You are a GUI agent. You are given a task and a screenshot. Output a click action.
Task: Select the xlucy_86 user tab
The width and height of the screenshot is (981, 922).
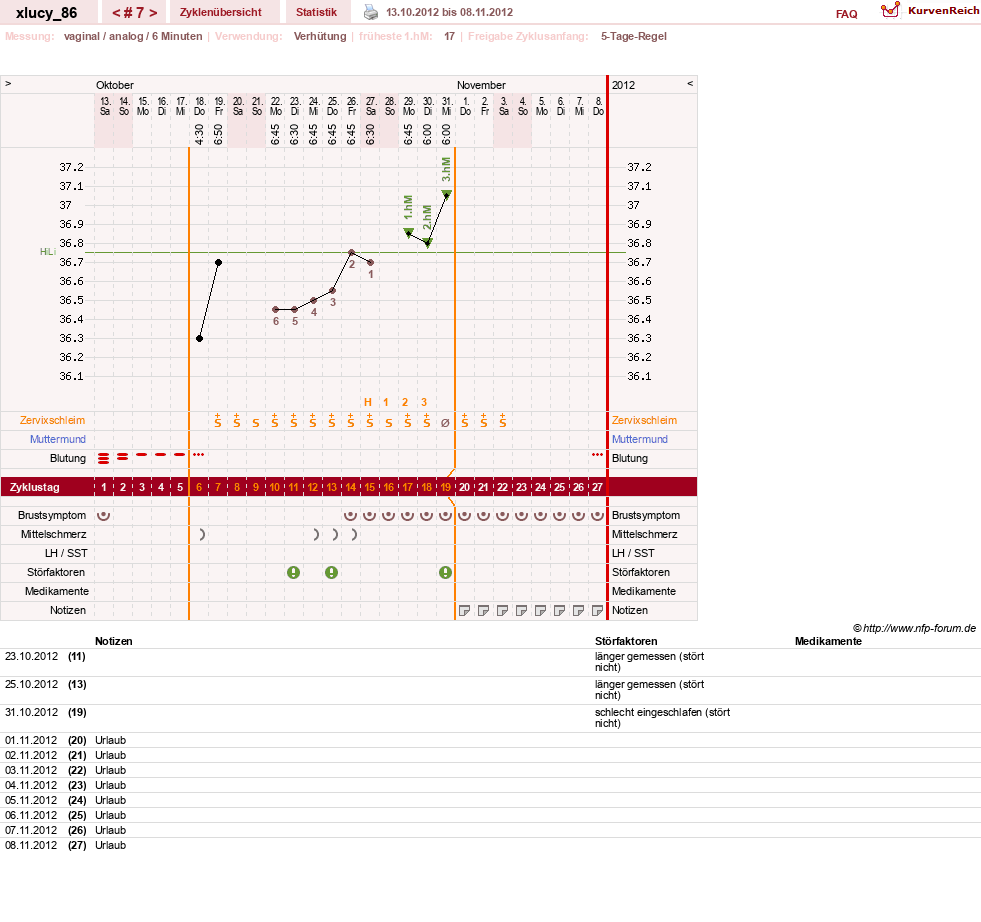(x=47, y=13)
